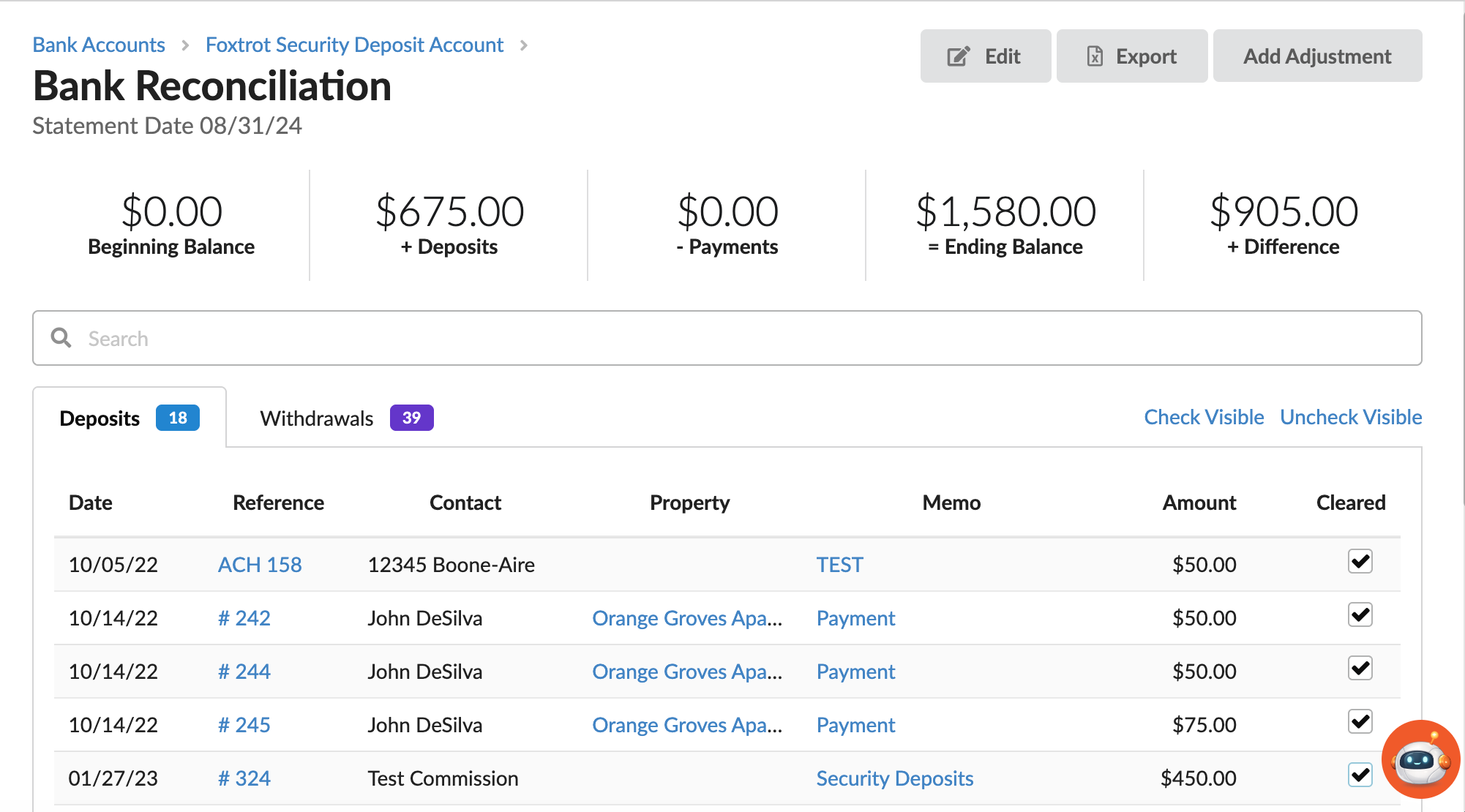
Task: Click the $0.00 Payments total
Action: (x=727, y=211)
